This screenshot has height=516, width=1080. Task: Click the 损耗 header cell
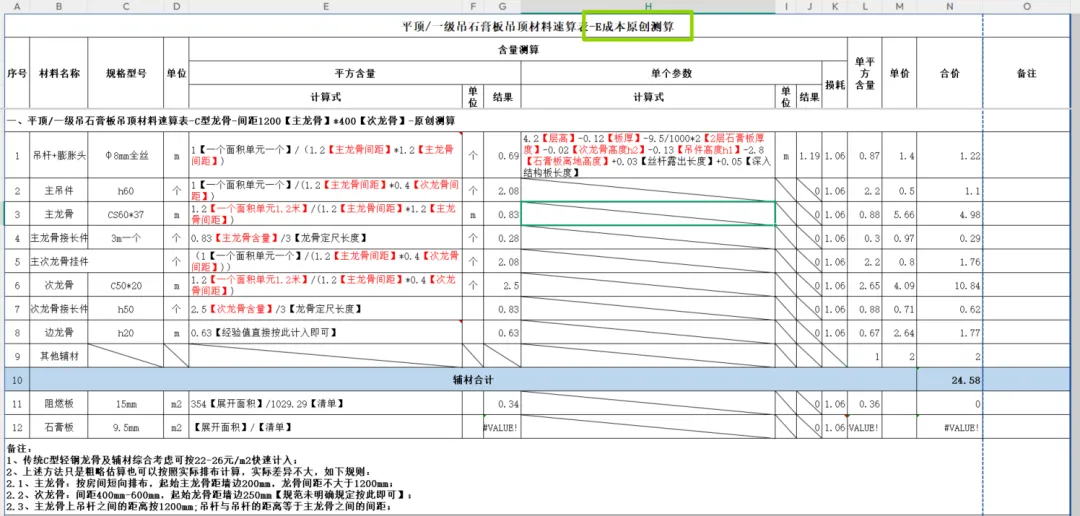835,85
